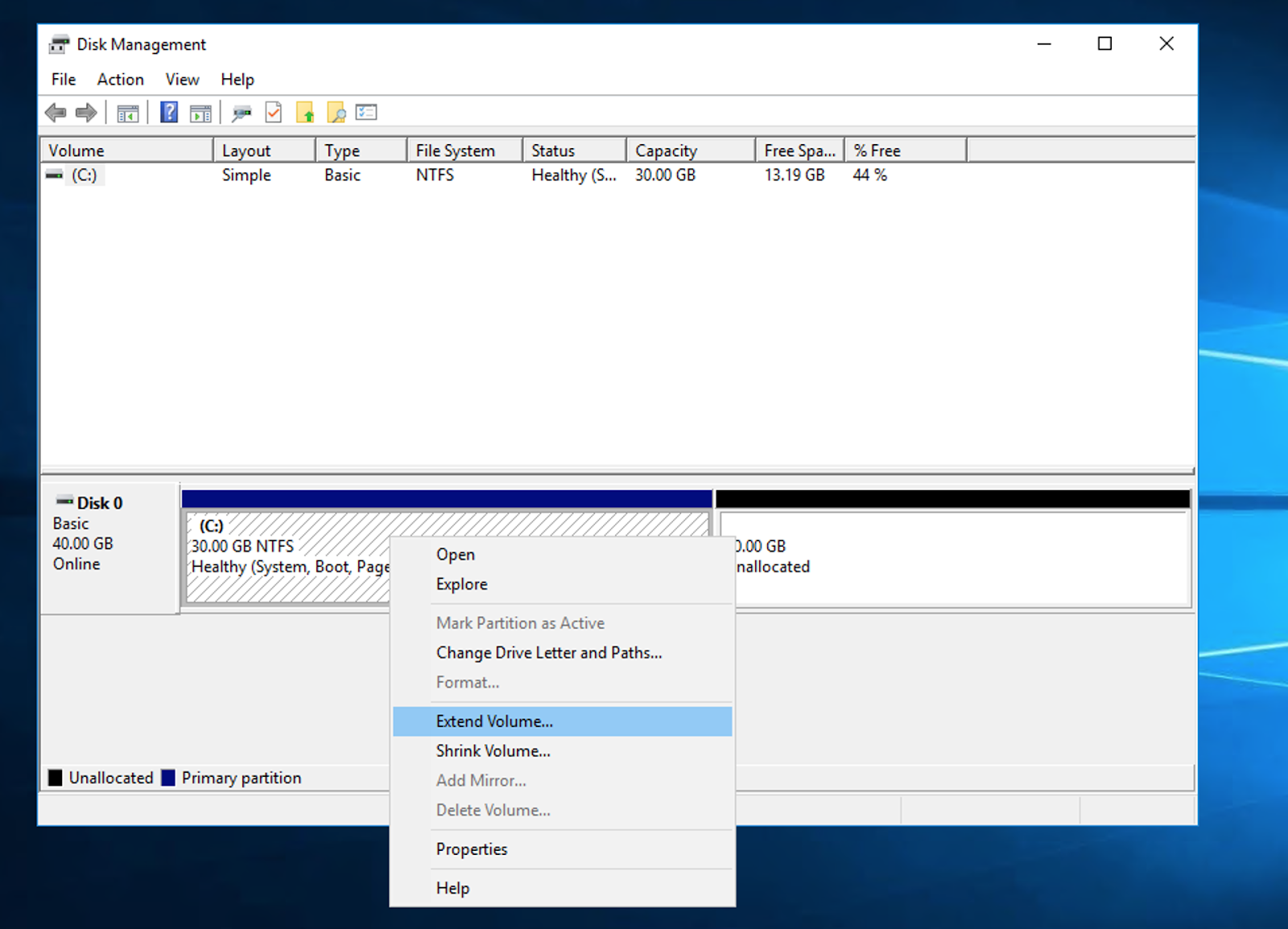Click the folder with magnifier icon

tap(336, 113)
